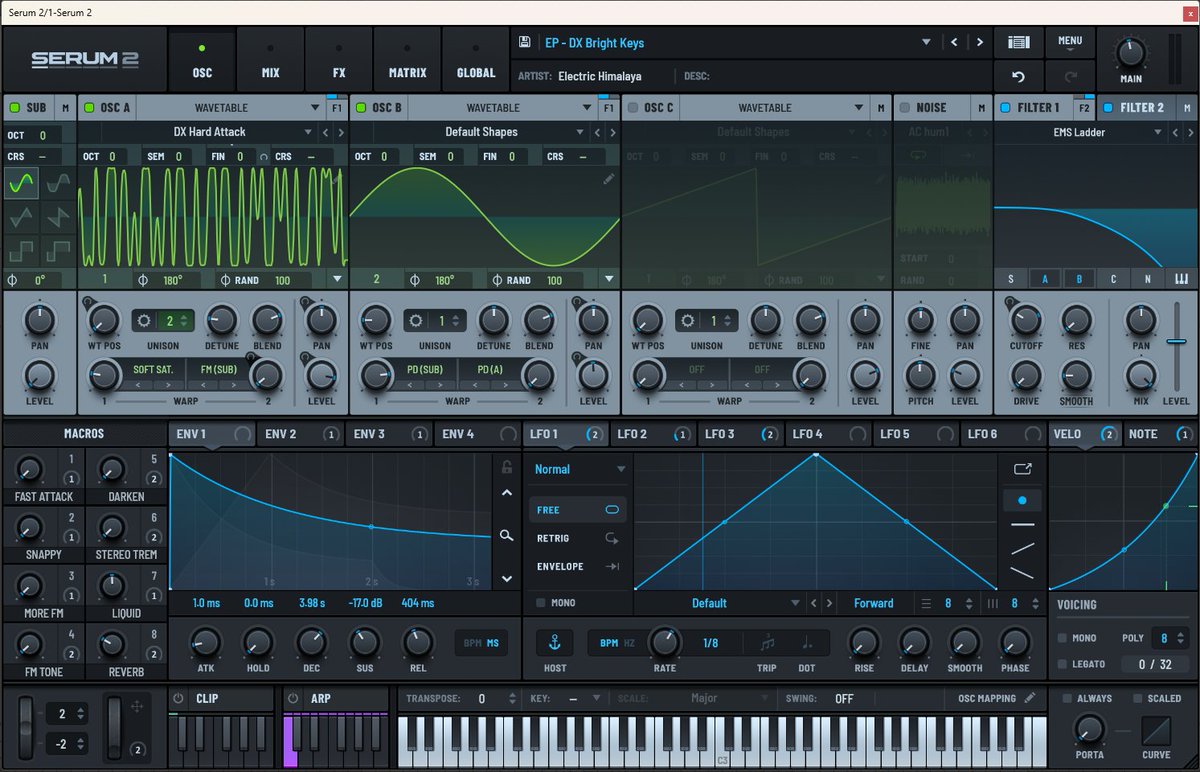Select the LFO rising ramp shape tool
Screen dimensions: 1200x772
[1022, 548]
